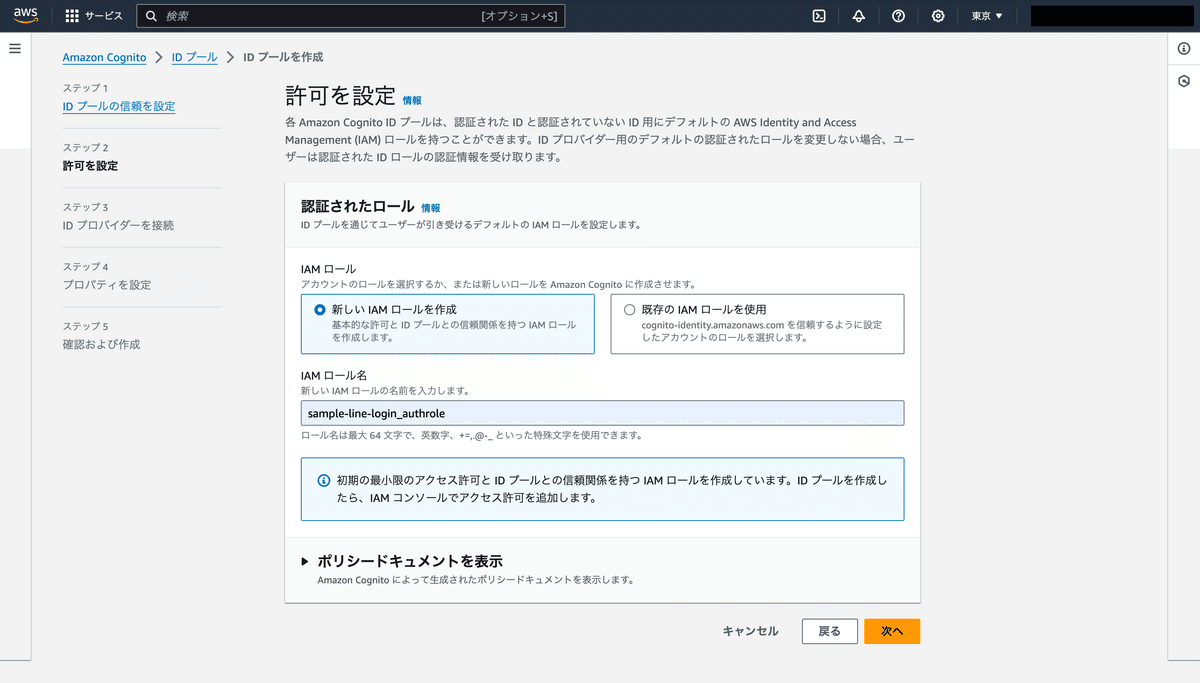Click the 戻る button
Image resolution: width=1200 pixels, height=683 pixels.
point(830,631)
